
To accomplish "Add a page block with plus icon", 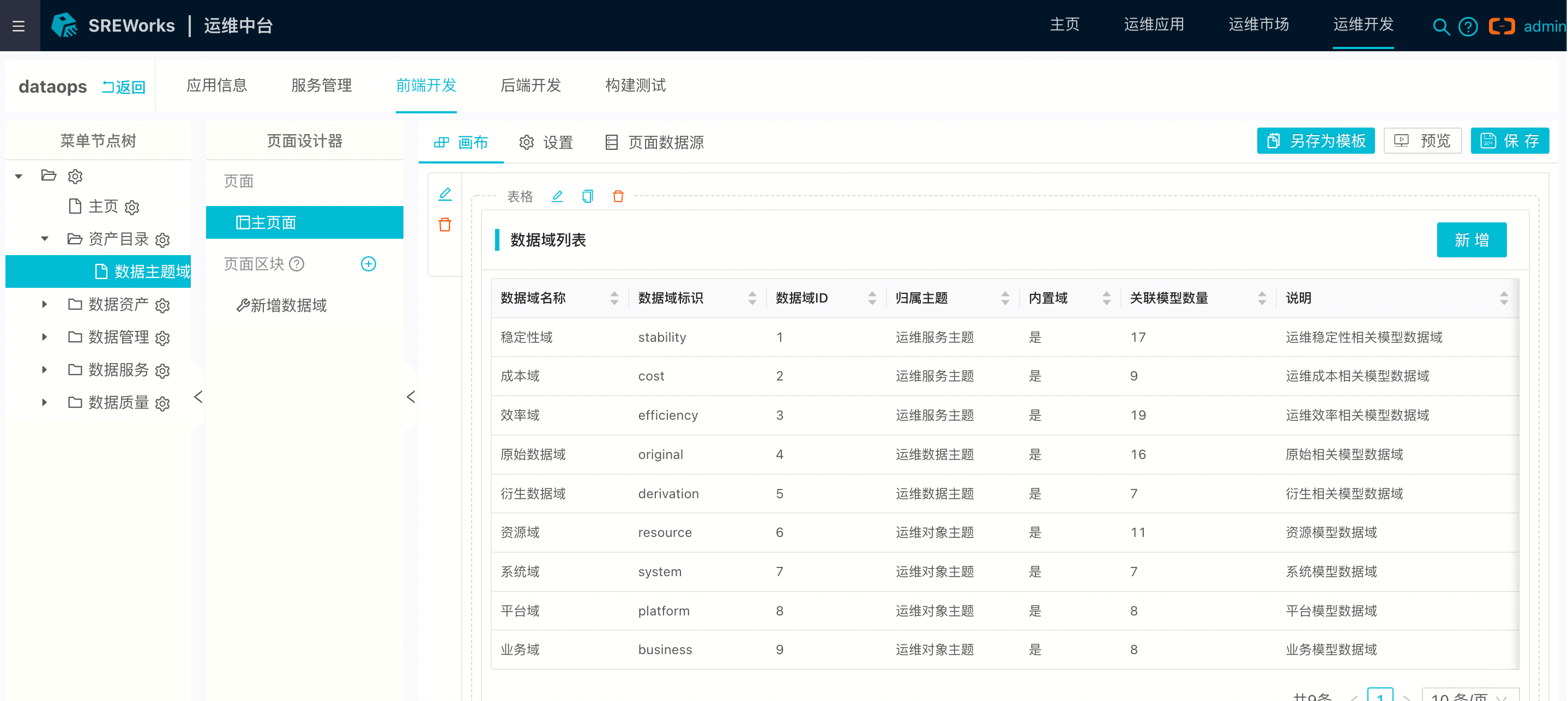I will (x=368, y=263).
